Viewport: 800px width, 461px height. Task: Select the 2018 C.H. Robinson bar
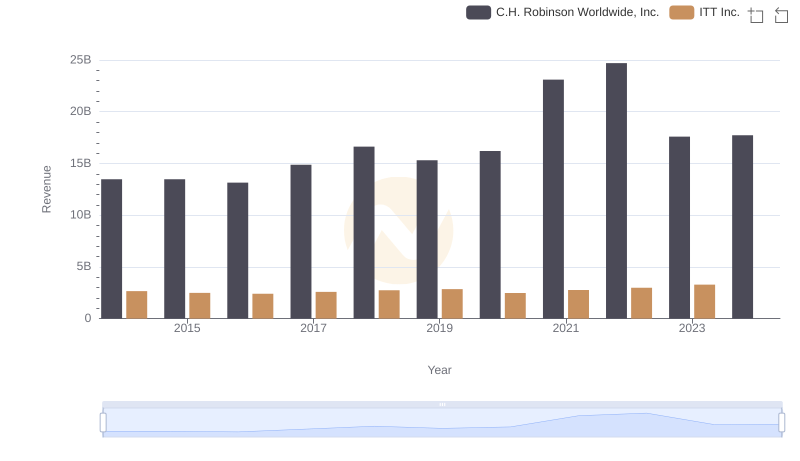(x=364, y=233)
